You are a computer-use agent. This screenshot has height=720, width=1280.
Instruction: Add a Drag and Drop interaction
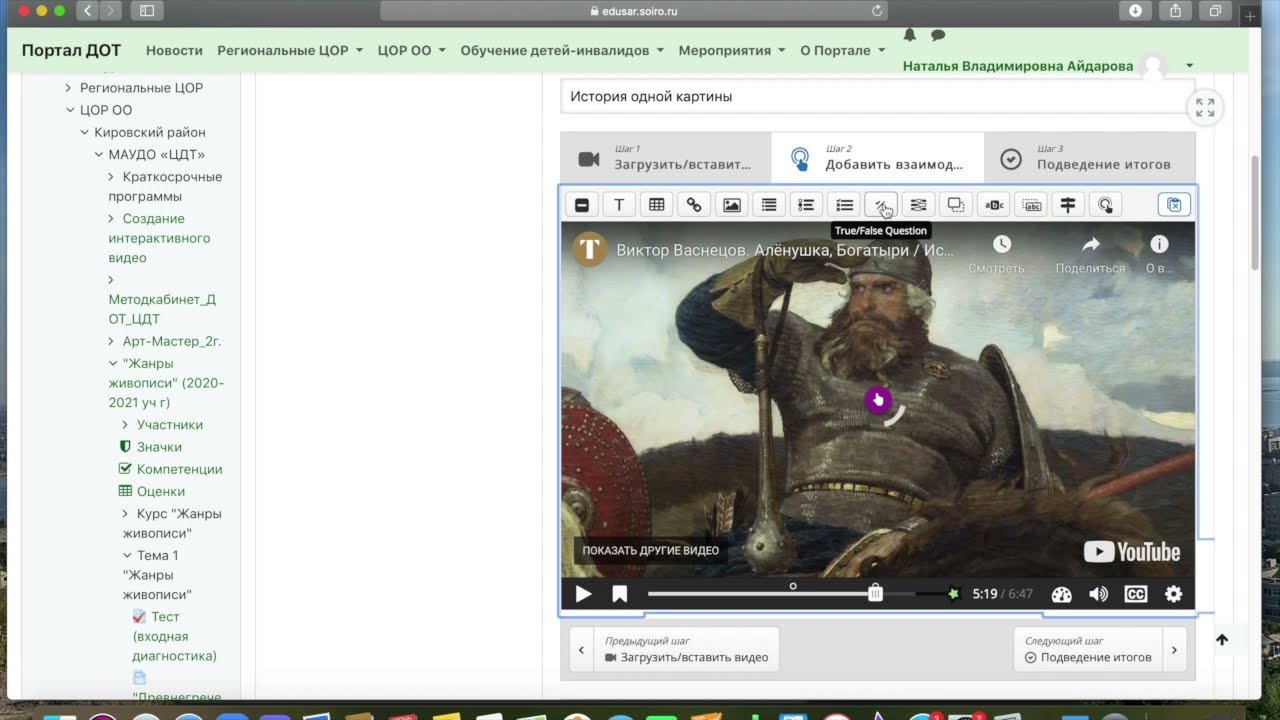956,205
